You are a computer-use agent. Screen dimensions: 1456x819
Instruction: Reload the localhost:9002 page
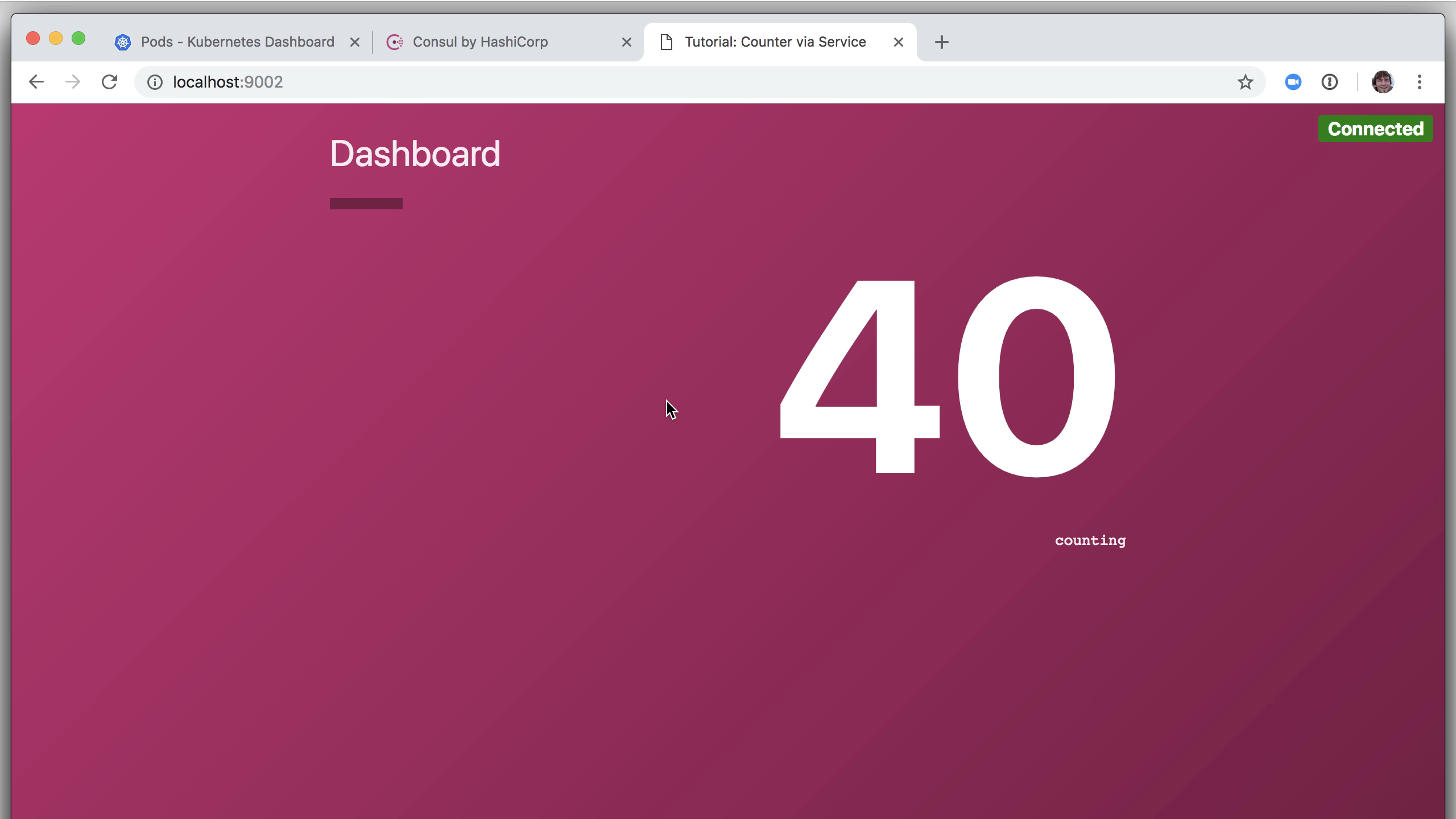point(109,82)
